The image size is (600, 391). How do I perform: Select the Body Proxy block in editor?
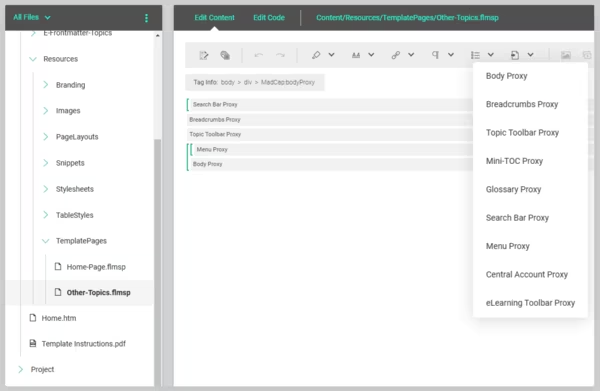coord(331,164)
